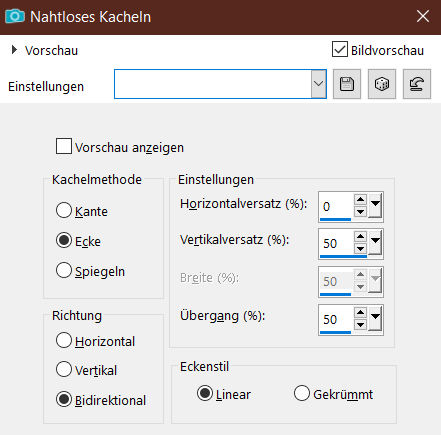Increase Übergang value with up arrow
This screenshot has height=435, width=441.
[x=360, y=312]
